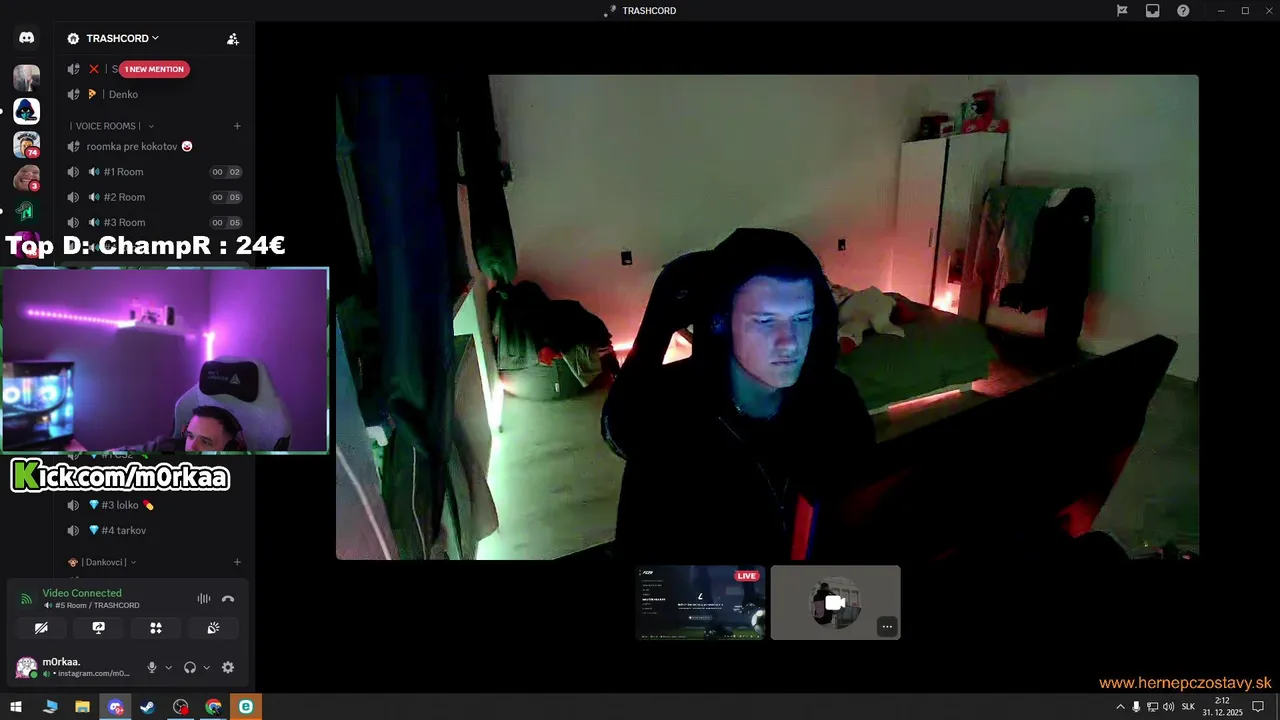Open more options on participant tile
The image size is (1280, 720).
[x=887, y=627]
